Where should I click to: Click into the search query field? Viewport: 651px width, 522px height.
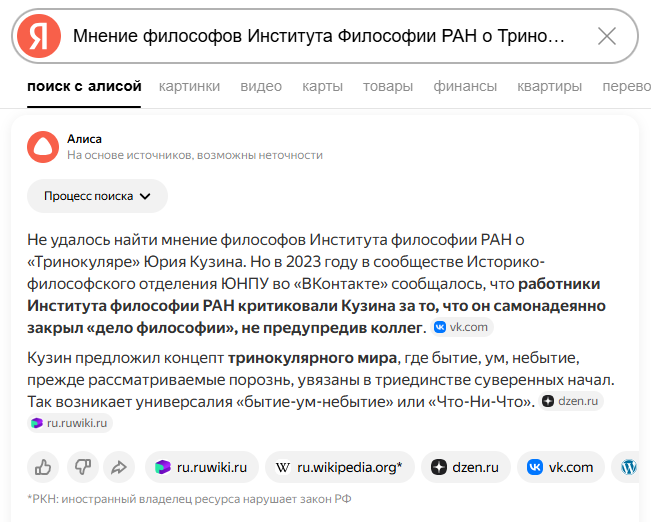(318, 36)
